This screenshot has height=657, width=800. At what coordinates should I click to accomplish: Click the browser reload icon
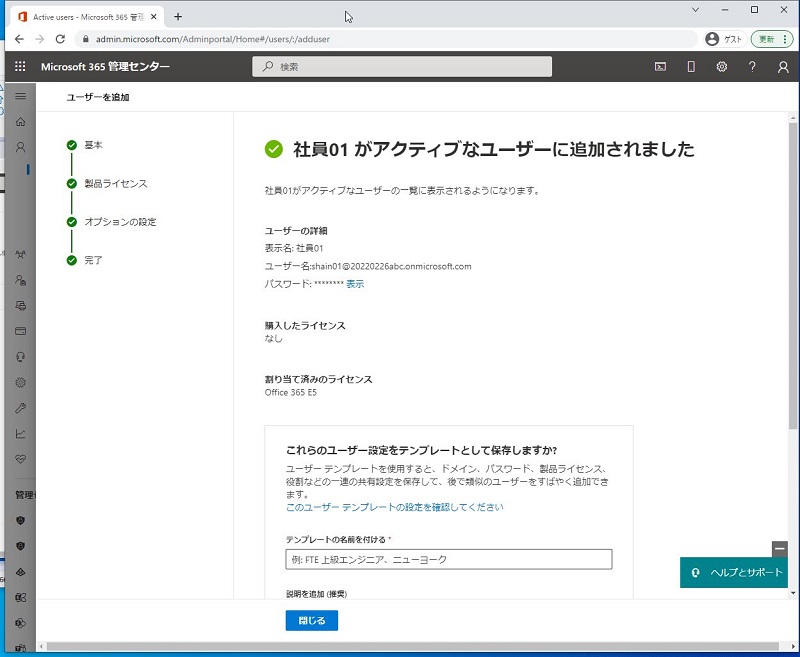(60, 39)
